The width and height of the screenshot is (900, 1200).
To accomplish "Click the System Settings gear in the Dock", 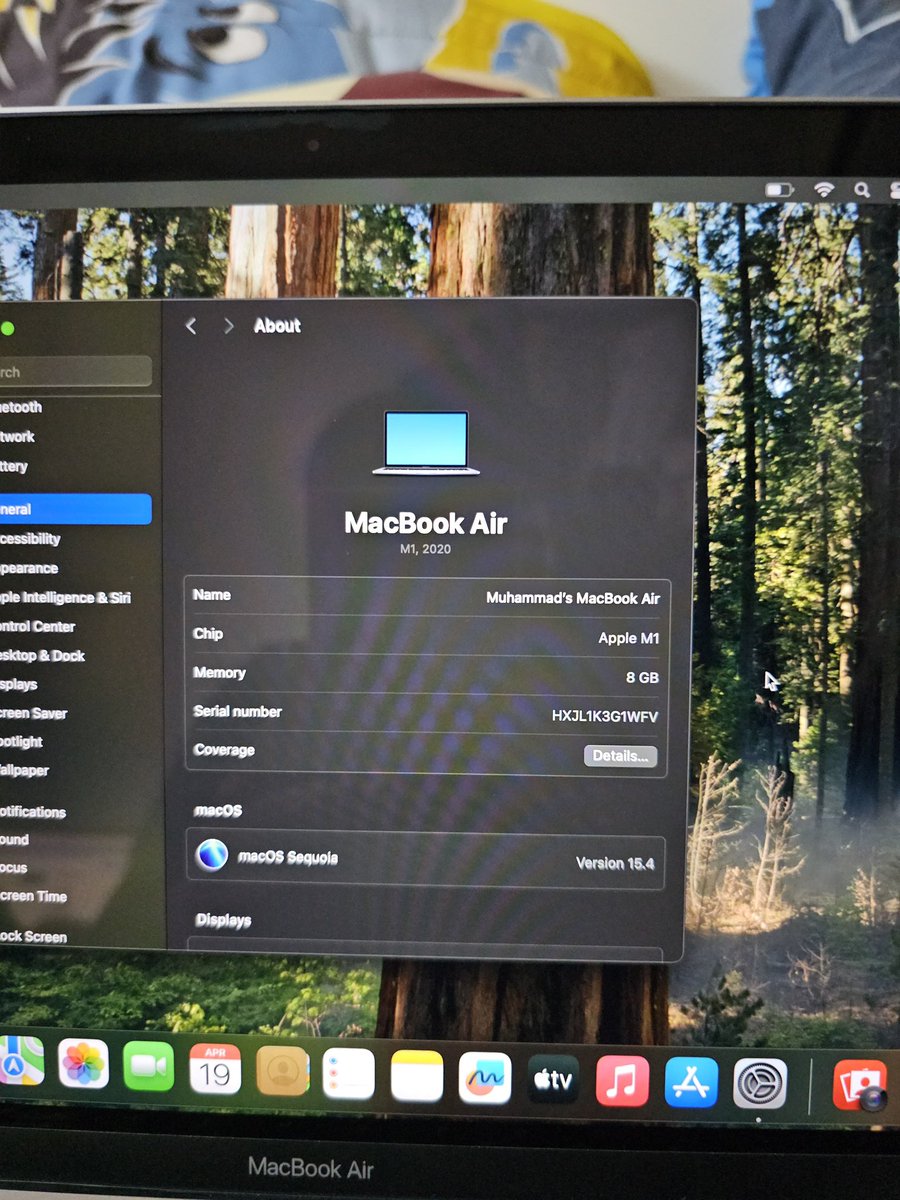I will point(760,1084).
